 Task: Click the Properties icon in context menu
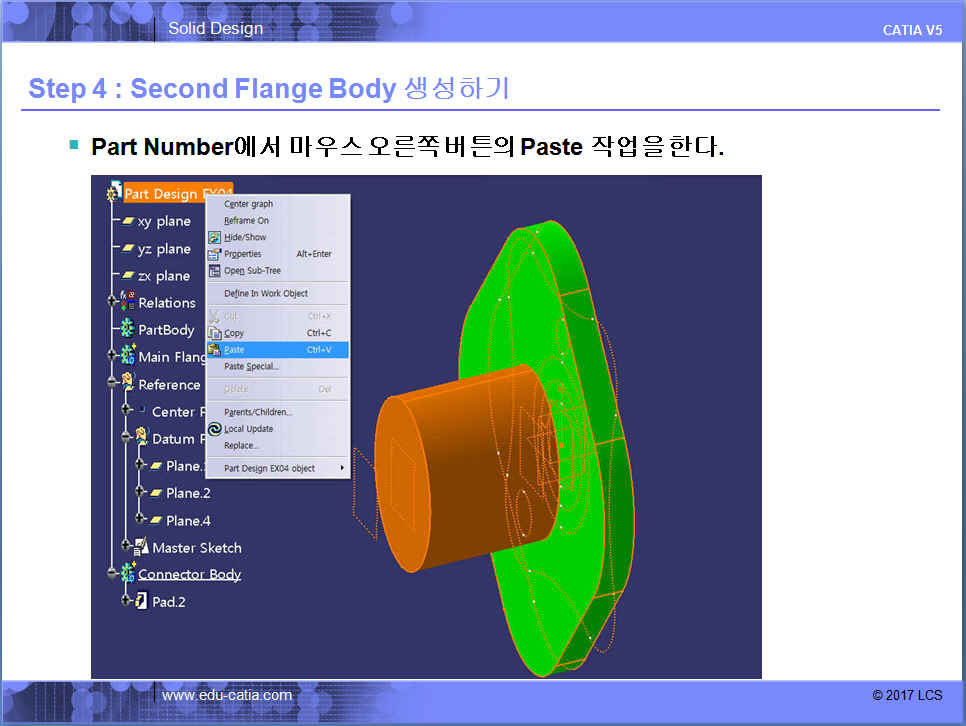point(214,254)
